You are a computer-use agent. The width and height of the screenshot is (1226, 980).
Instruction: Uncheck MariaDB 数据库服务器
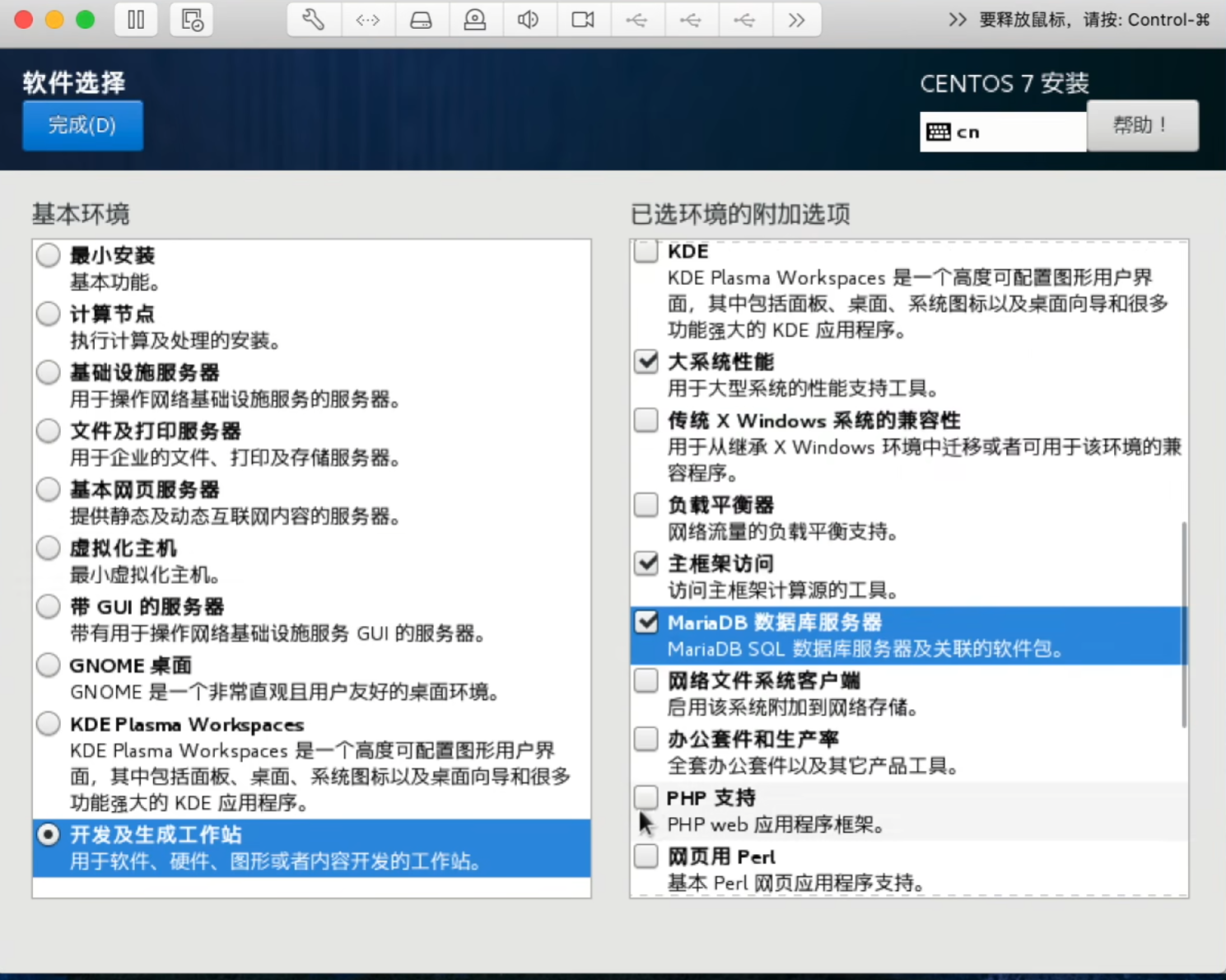(646, 622)
